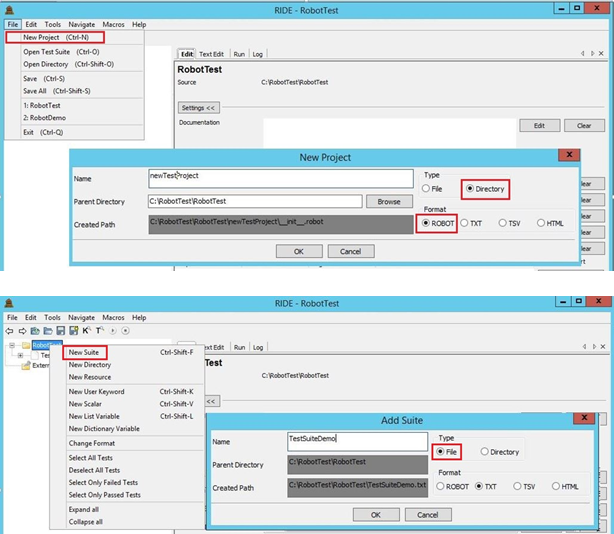Click the Name field containing newTestProject
The height and width of the screenshot is (534, 614).
click(x=281, y=179)
